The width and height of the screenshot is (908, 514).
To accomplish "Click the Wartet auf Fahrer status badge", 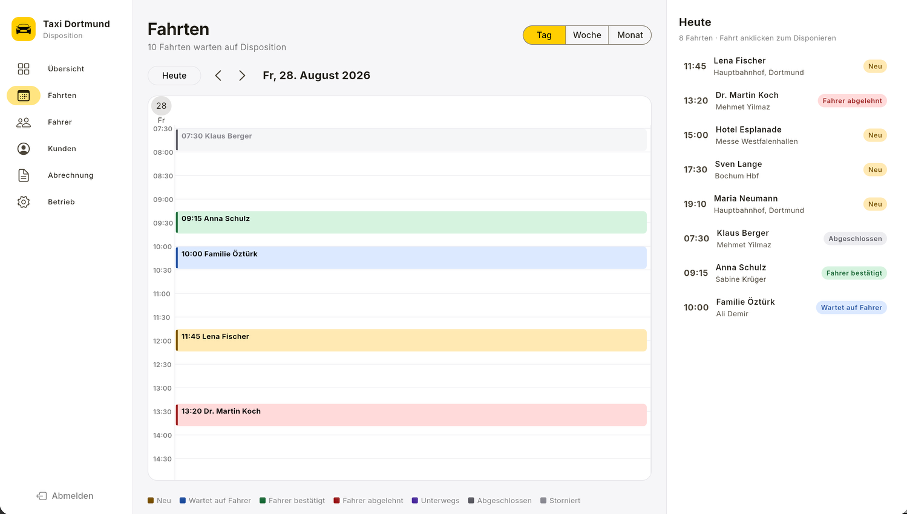I will coord(851,307).
